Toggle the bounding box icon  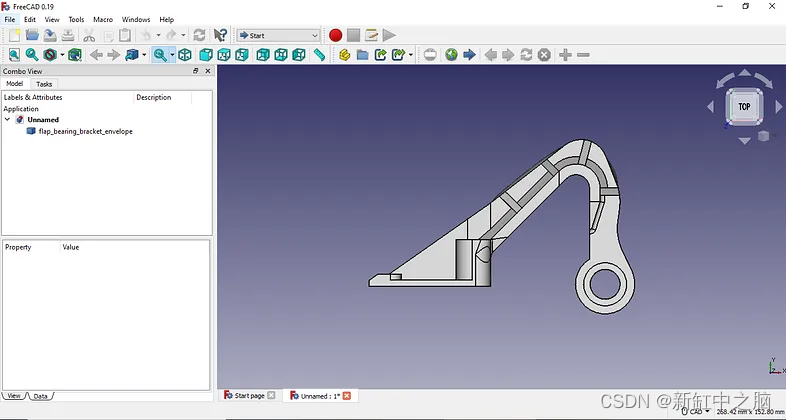75,55
